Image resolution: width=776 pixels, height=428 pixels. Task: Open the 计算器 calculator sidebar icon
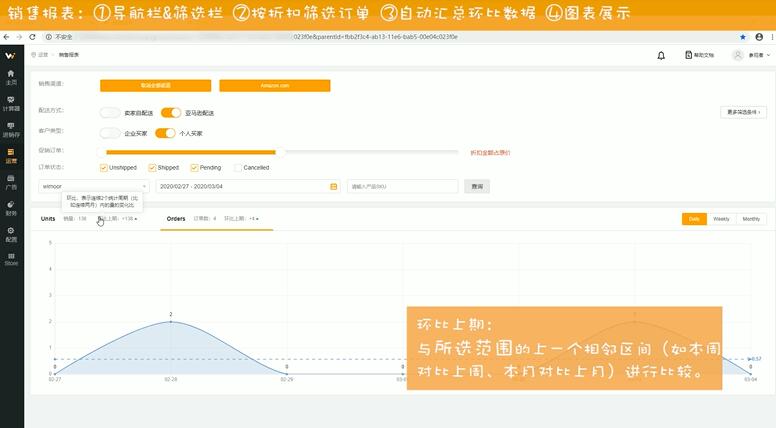point(11,103)
